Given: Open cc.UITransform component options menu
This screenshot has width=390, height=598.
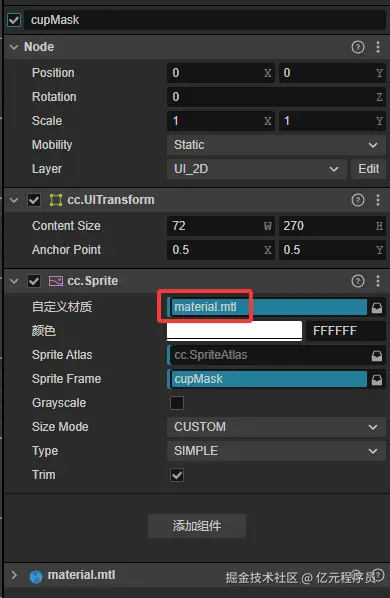Looking at the screenshot, I should (x=378, y=200).
